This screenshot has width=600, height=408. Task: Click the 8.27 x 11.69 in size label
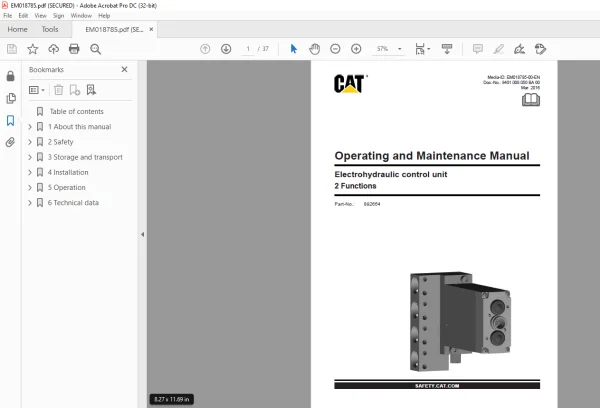click(x=171, y=399)
